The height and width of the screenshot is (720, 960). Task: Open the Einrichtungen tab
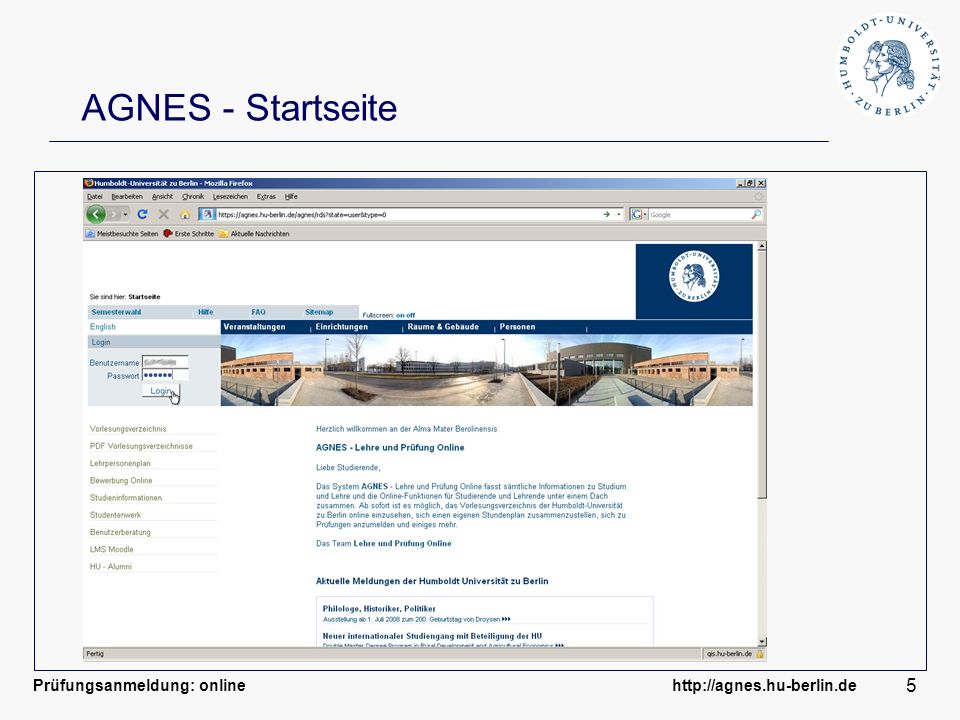[x=342, y=327]
